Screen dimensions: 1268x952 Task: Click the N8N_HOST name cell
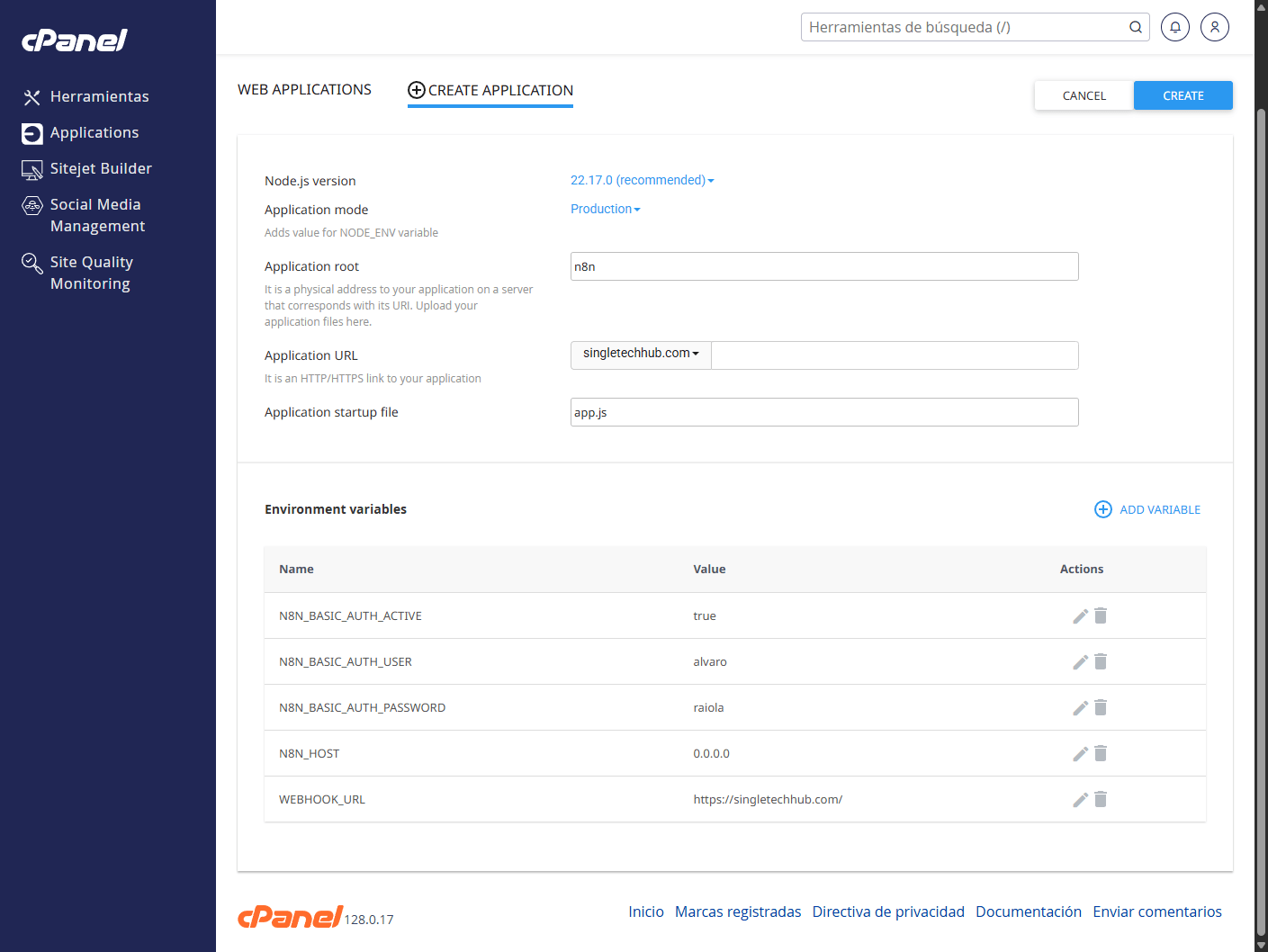[309, 754]
